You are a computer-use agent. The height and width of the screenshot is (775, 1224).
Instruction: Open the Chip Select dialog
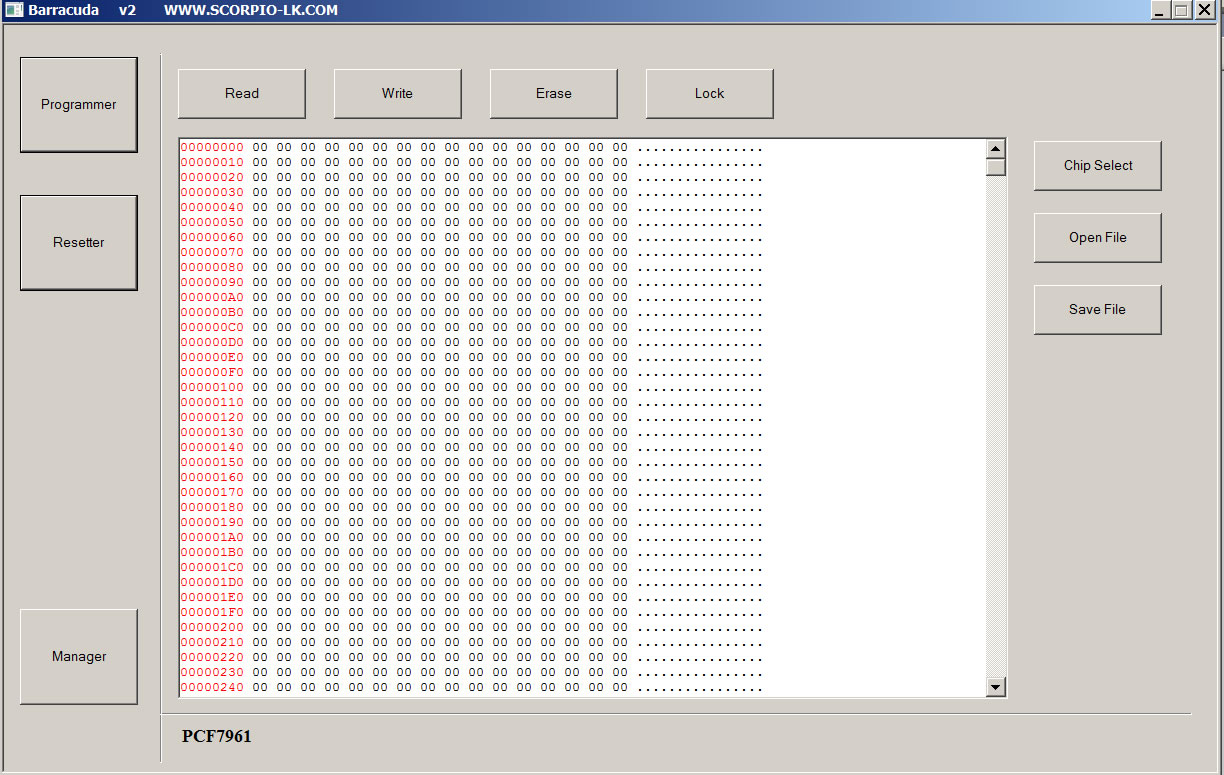coord(1097,165)
